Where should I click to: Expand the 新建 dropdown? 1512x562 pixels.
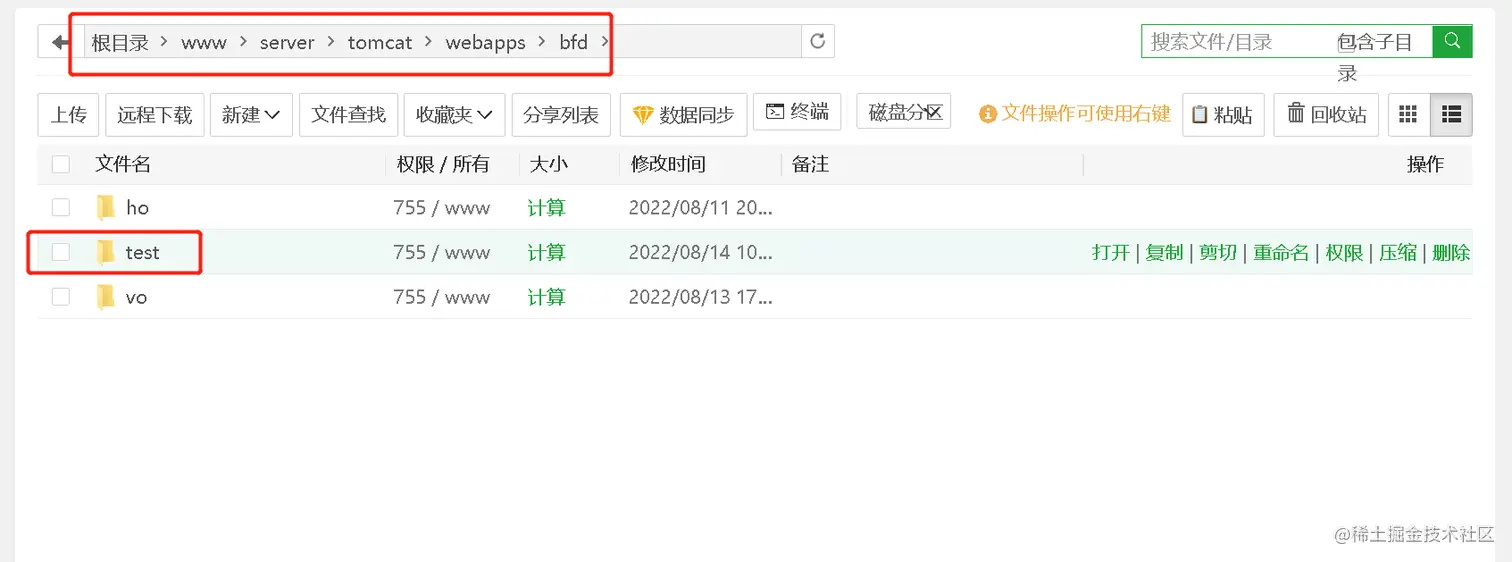click(x=250, y=115)
